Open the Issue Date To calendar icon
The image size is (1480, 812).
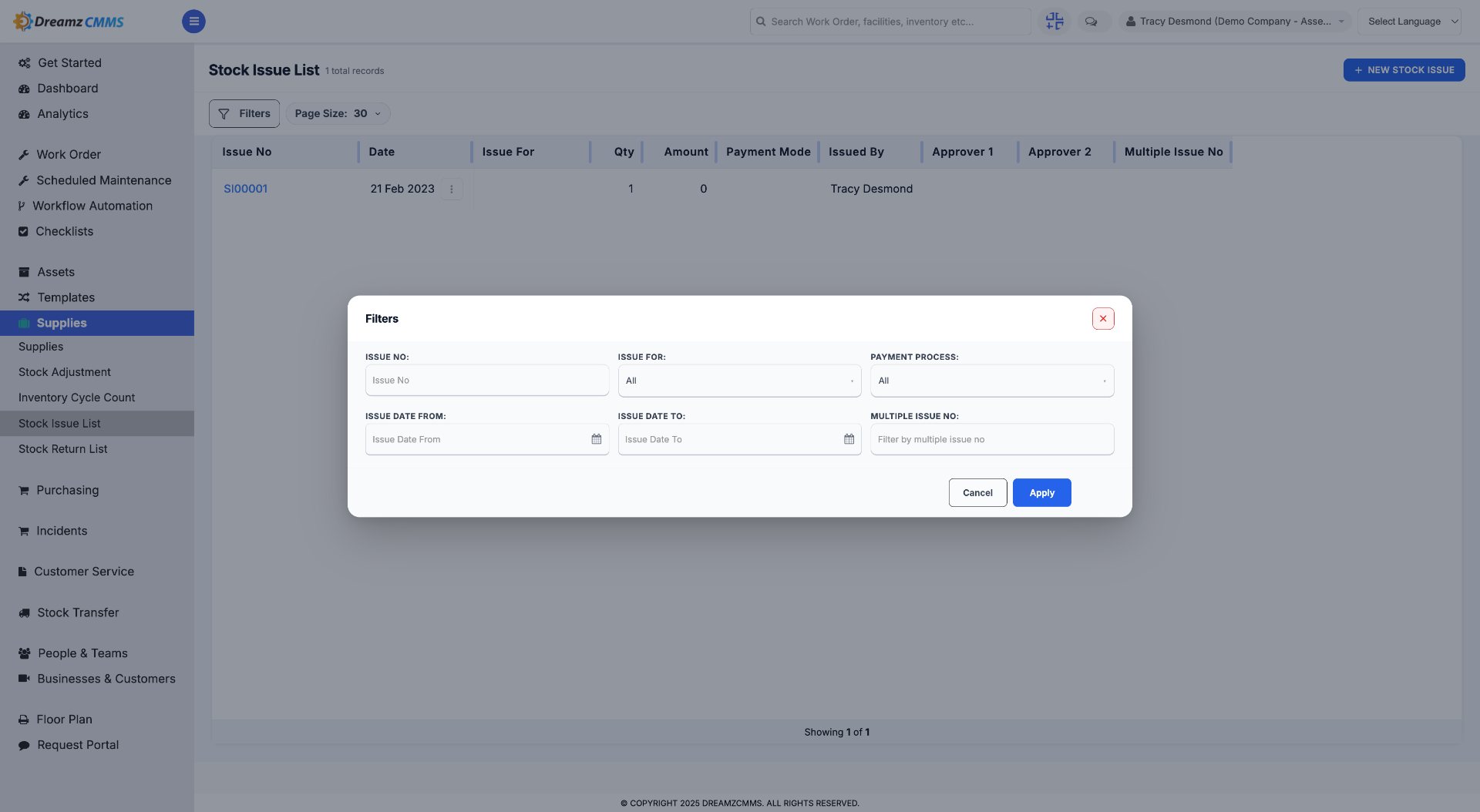point(849,439)
